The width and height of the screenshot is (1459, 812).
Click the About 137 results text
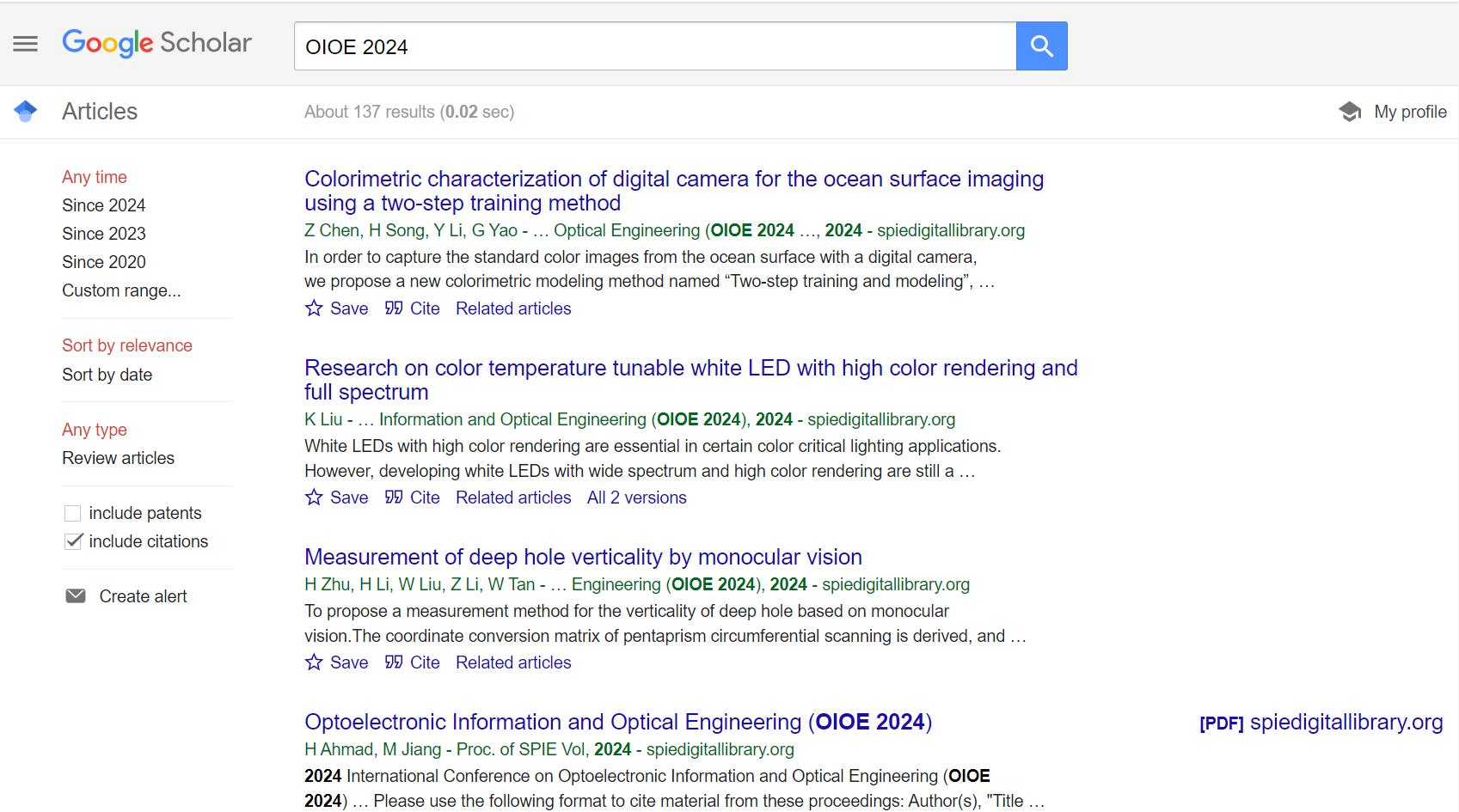pyautogui.click(x=409, y=112)
